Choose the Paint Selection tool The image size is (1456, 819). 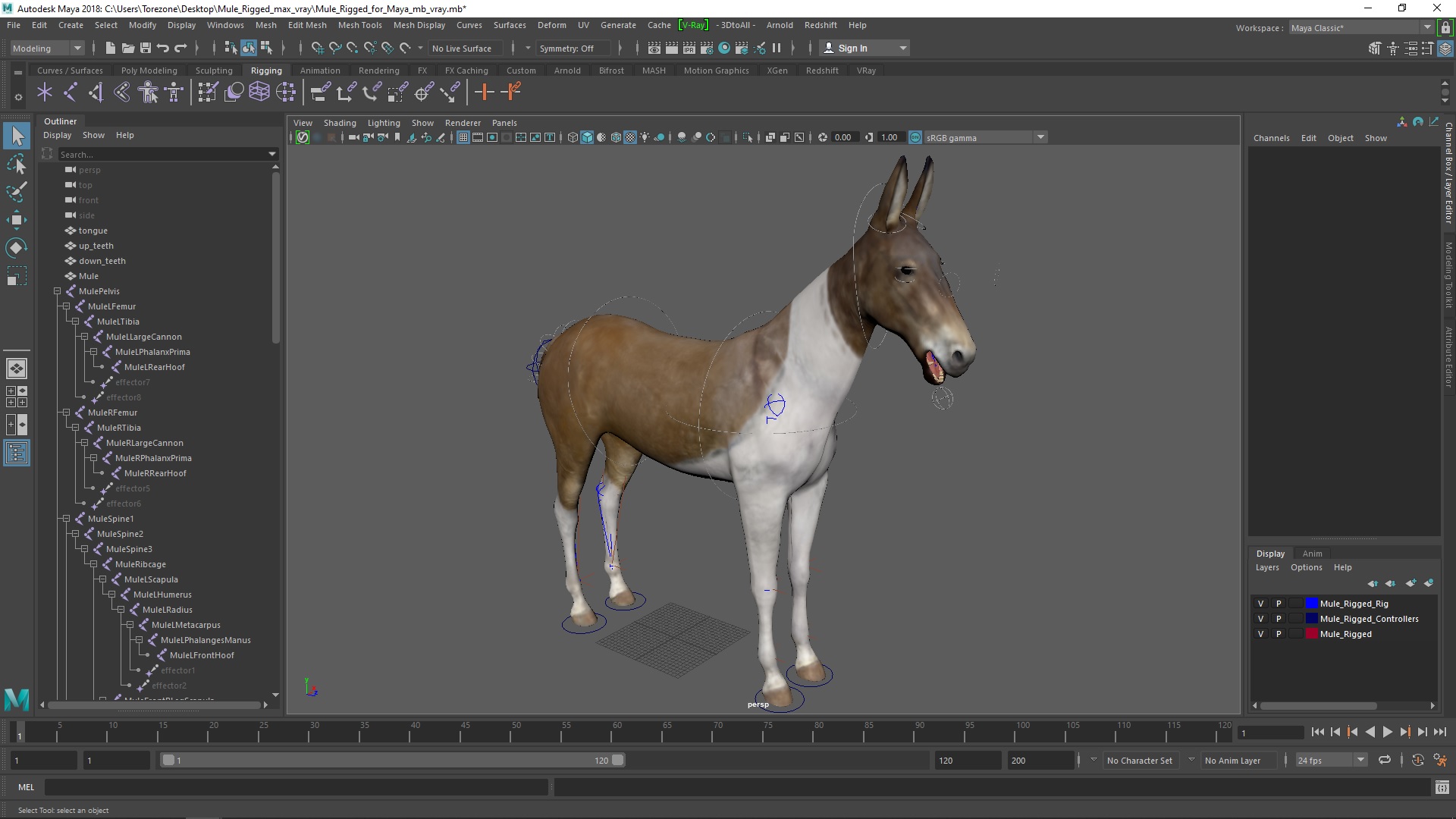coord(17,192)
